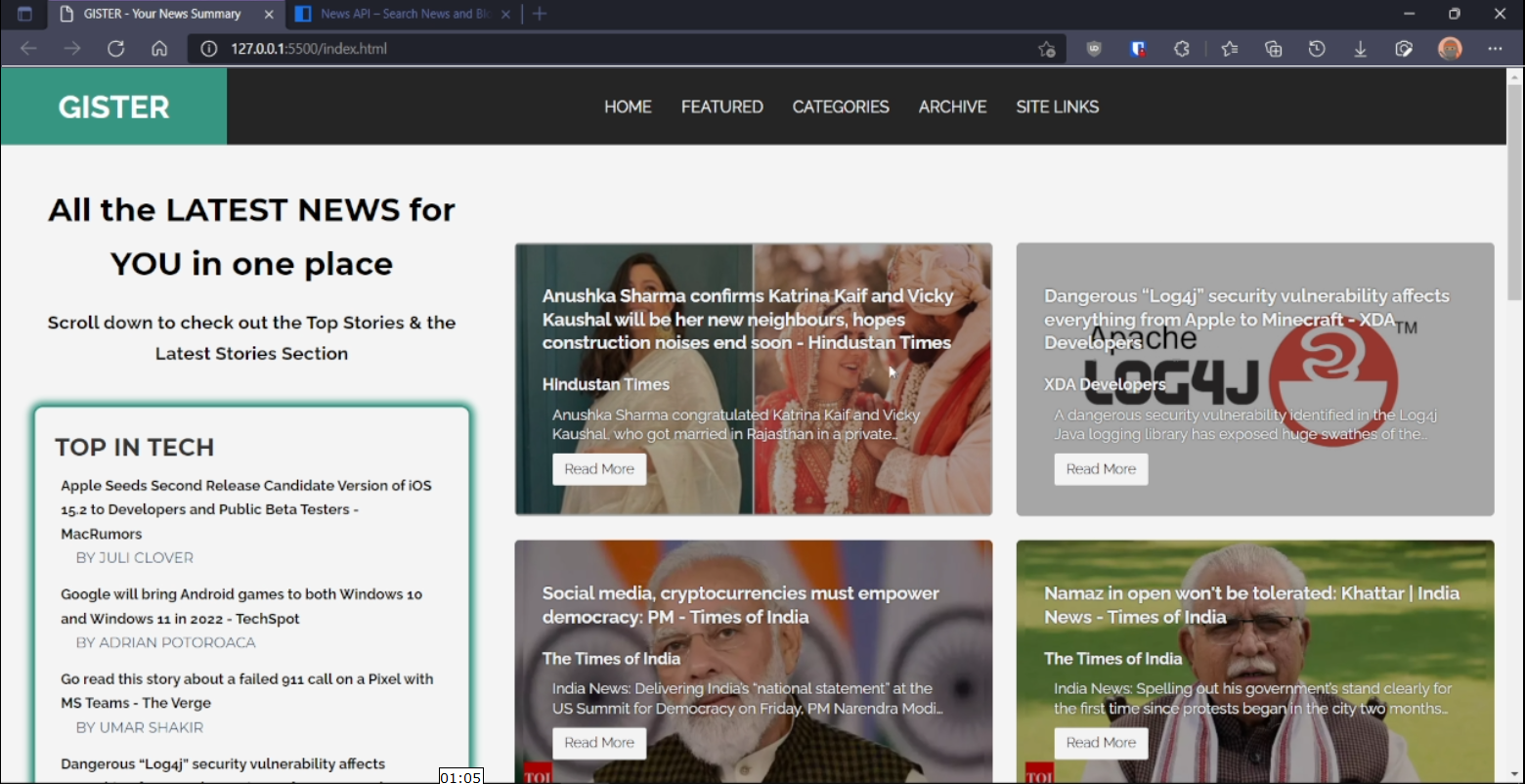Open the Downloads arrow icon
1525x784 pixels.
coord(1360,49)
